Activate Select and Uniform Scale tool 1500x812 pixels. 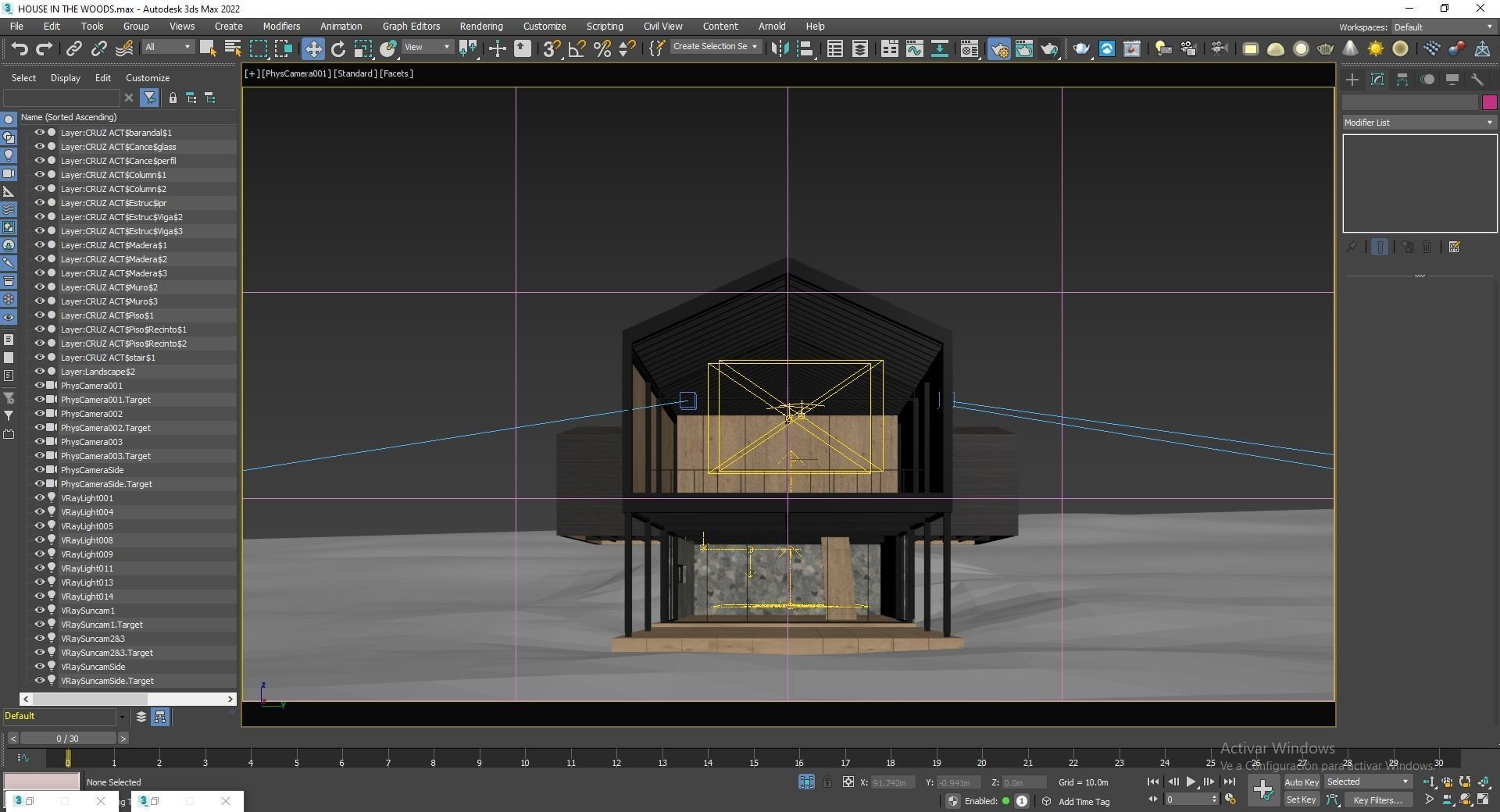(x=363, y=48)
